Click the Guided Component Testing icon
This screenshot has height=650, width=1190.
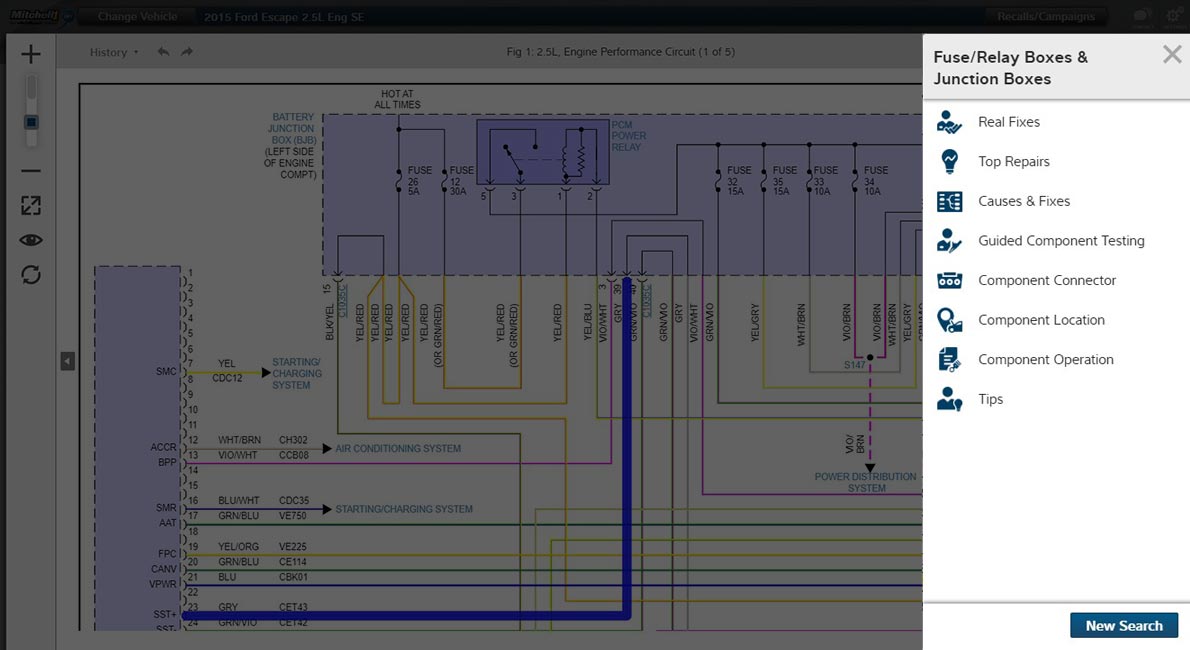pos(949,241)
